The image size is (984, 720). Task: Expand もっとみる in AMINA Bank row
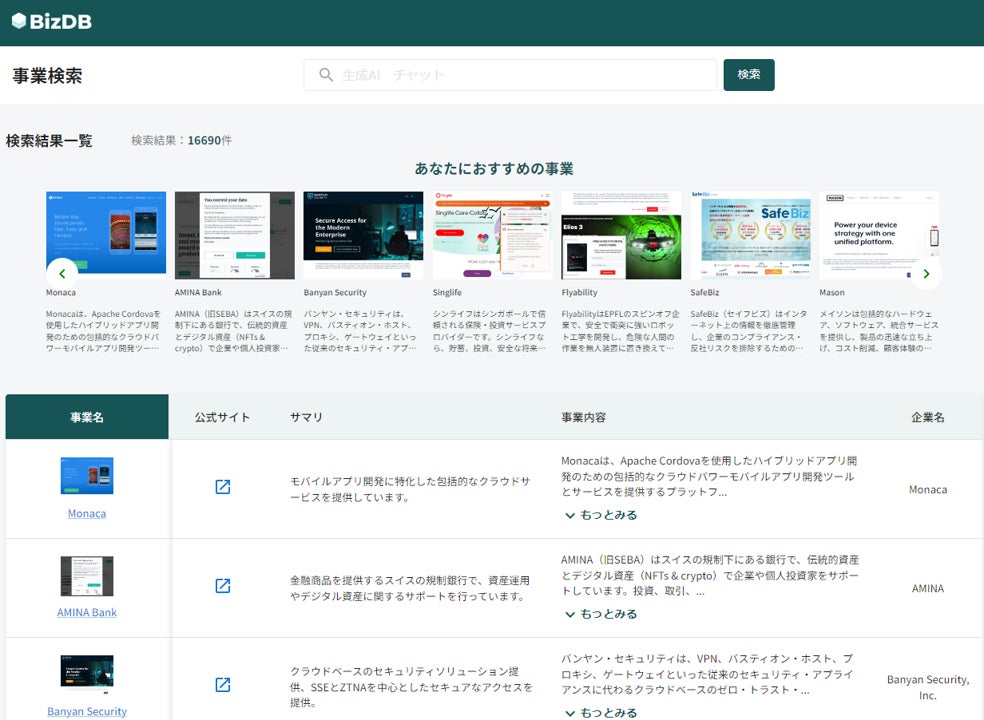pos(601,614)
